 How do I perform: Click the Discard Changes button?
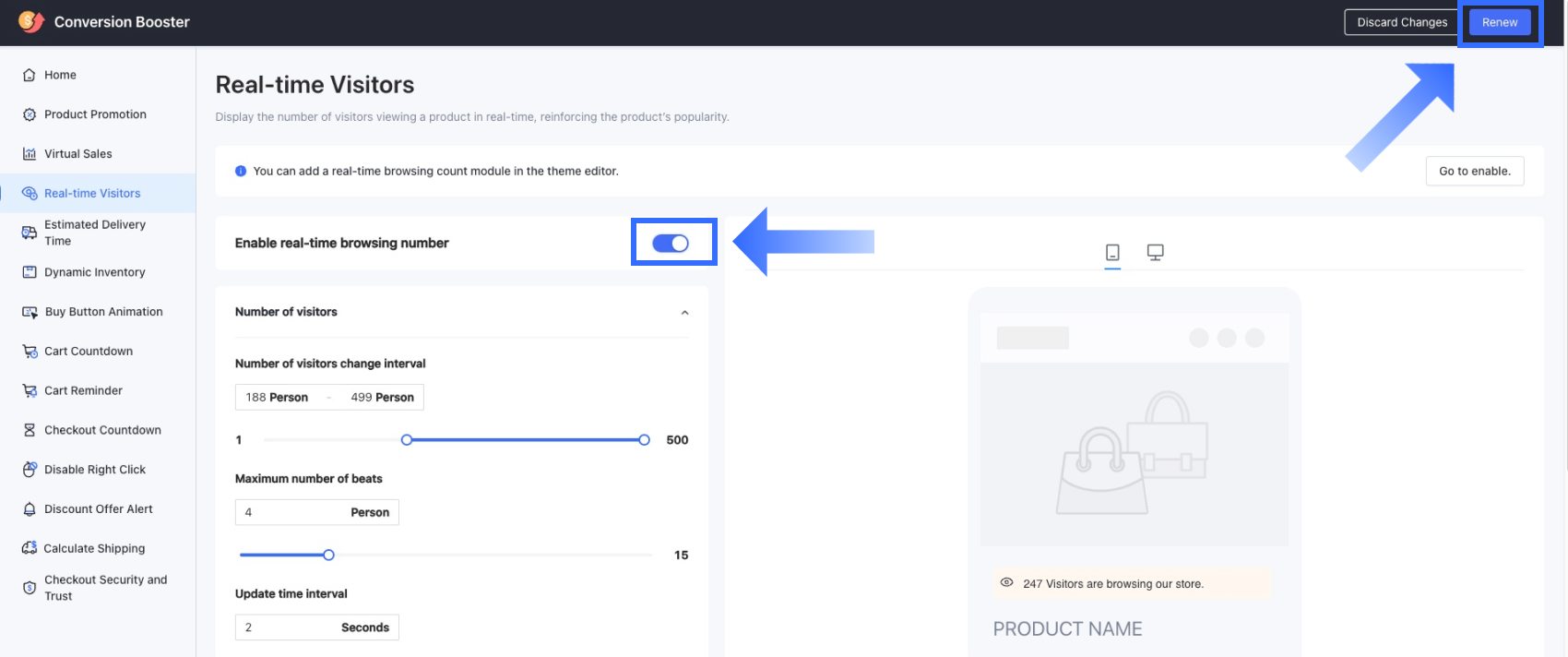[x=1402, y=22]
